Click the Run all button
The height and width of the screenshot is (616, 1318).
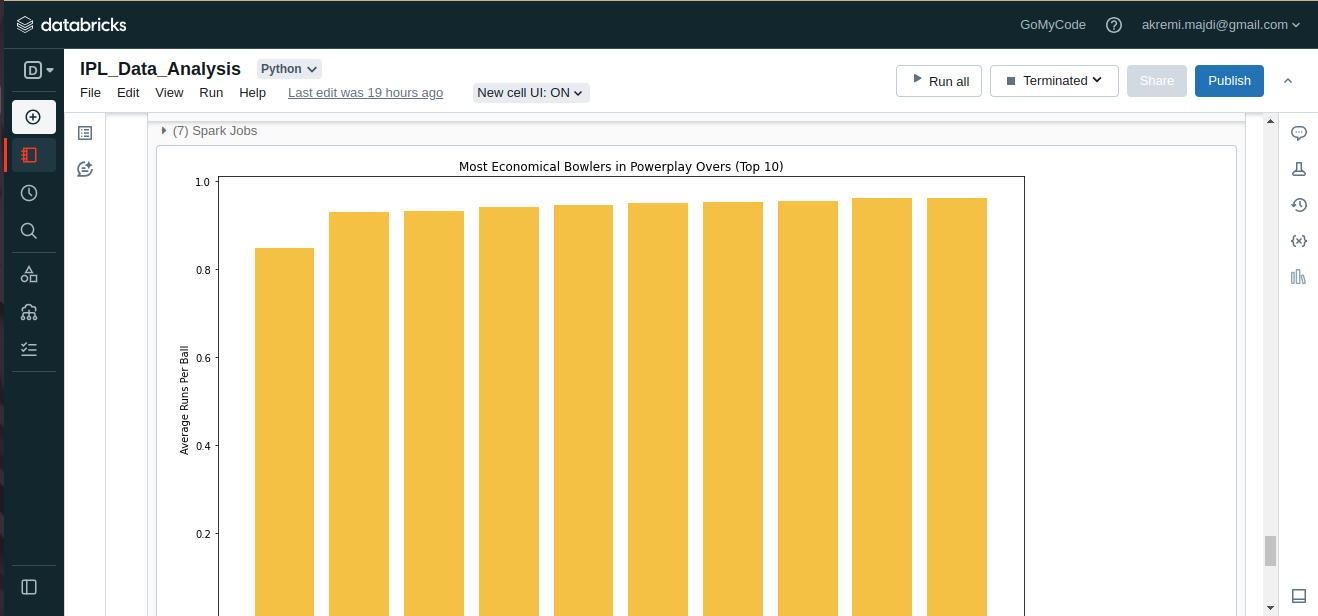pyautogui.click(x=939, y=81)
